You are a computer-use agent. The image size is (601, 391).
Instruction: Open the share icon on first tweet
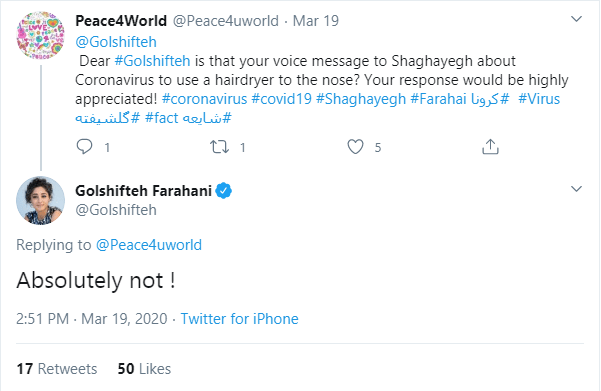(490, 147)
